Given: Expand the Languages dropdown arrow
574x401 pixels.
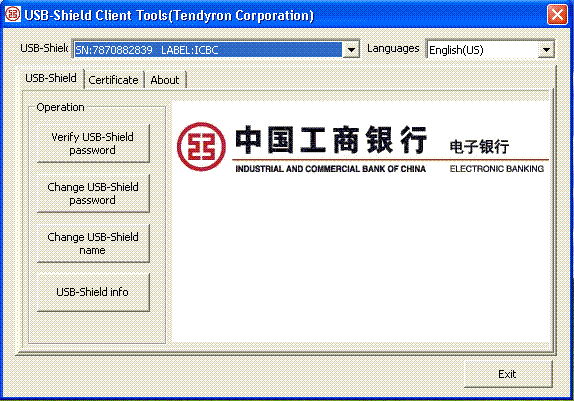Looking at the screenshot, I should [546, 49].
